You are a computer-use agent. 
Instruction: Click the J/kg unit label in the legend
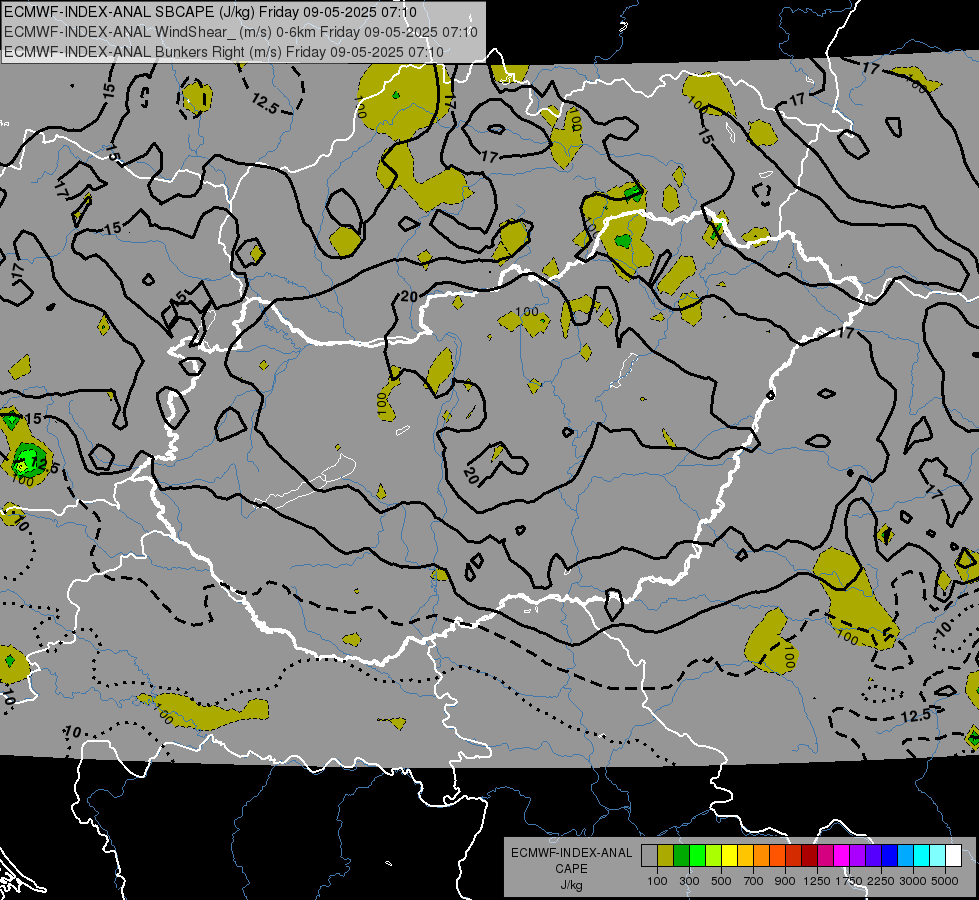(x=571, y=885)
